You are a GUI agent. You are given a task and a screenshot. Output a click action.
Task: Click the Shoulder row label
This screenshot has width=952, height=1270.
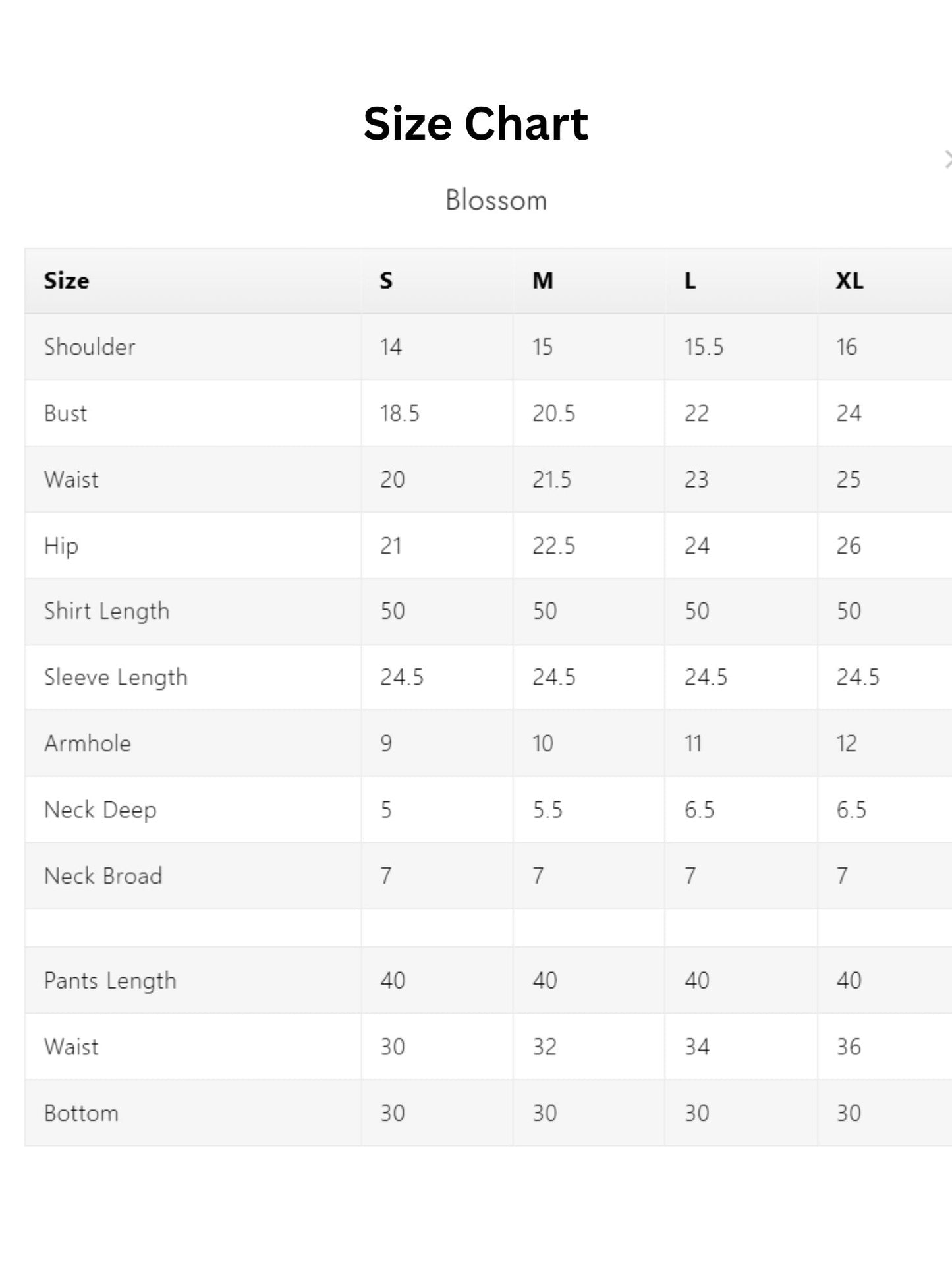[x=90, y=347]
